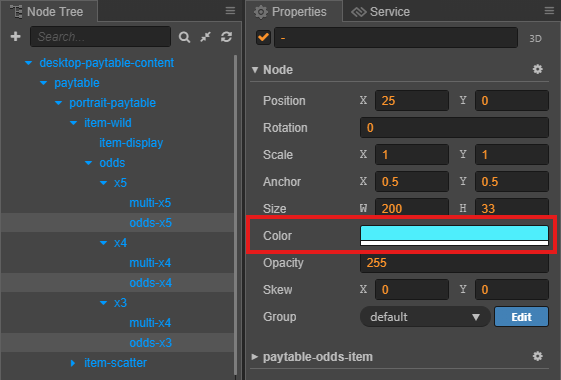Open the Node section gear settings
Viewport: 561px width, 380px height.
click(537, 69)
